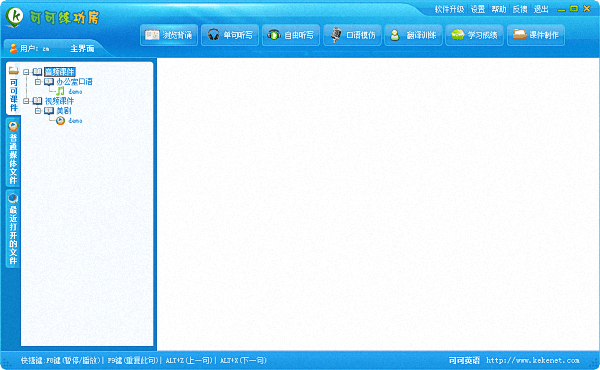Launch 自由听写 free dictation mode
This screenshot has width=600, height=370.
pos(291,35)
